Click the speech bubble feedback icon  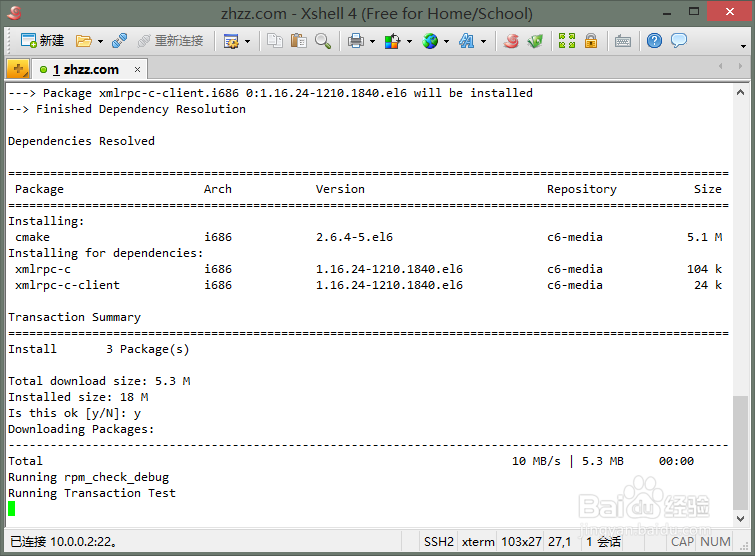pos(679,41)
